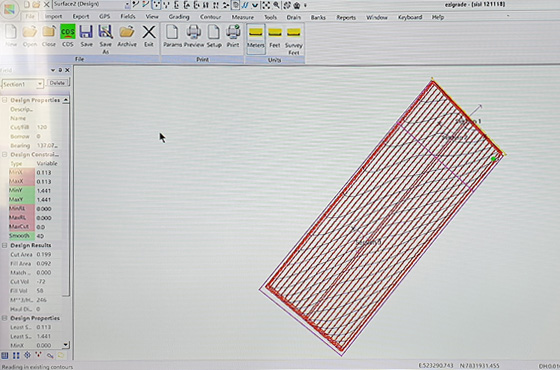Click the Smooth value 40
This screenshot has height=370, width=560.
pos(40,236)
